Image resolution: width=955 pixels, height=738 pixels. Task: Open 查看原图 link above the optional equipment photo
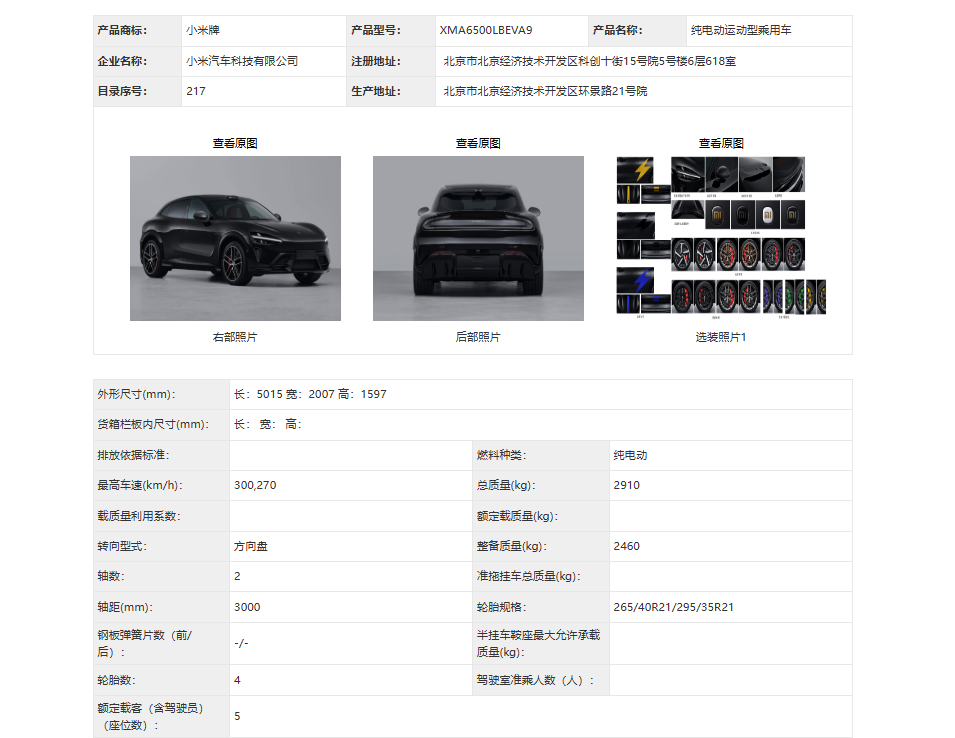point(721,143)
